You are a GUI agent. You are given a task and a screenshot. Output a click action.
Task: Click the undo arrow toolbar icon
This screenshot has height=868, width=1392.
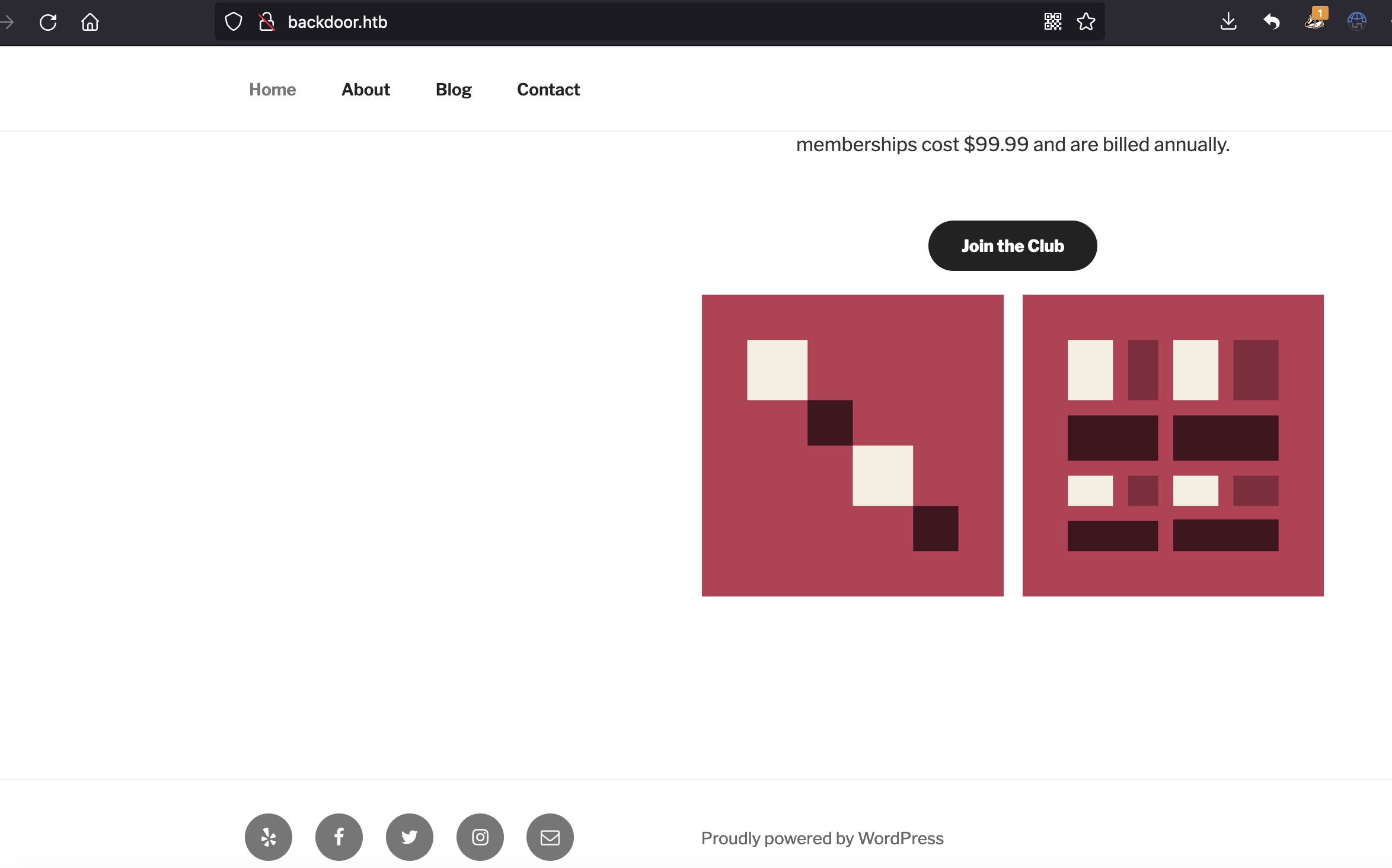[x=1271, y=22]
